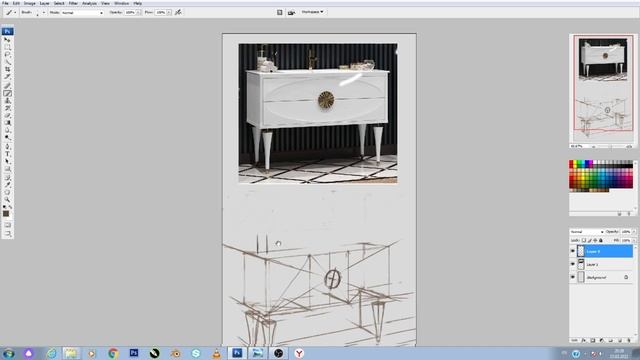Open the Filter menu
The height and width of the screenshot is (360, 640).
73,3
